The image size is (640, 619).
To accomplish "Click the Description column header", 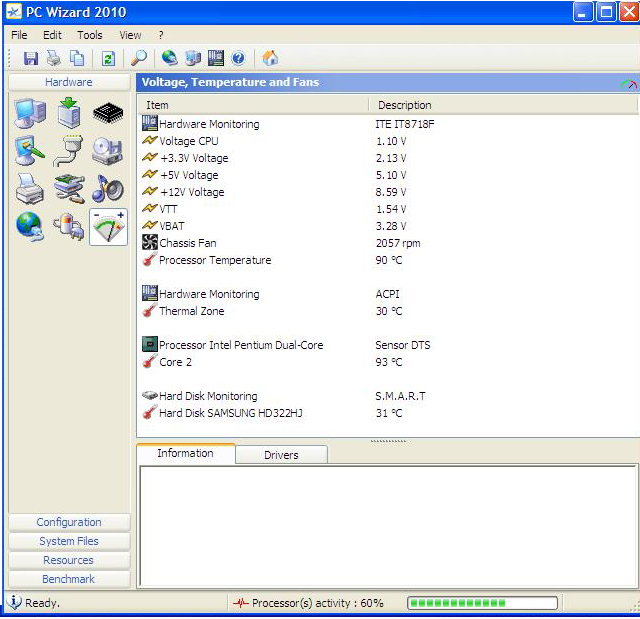I will tap(404, 105).
